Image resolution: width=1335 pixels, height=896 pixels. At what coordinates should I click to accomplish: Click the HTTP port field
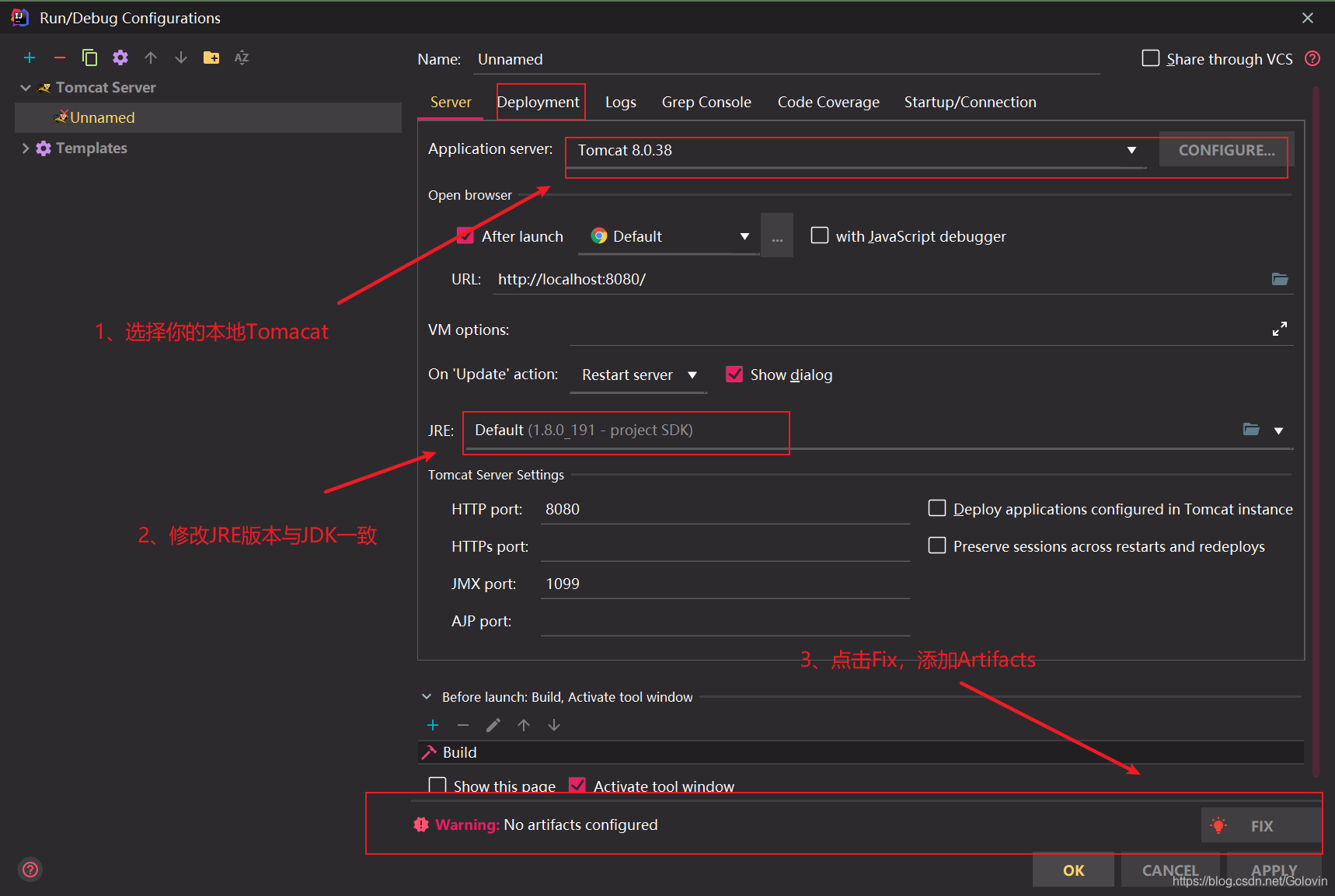coord(725,509)
